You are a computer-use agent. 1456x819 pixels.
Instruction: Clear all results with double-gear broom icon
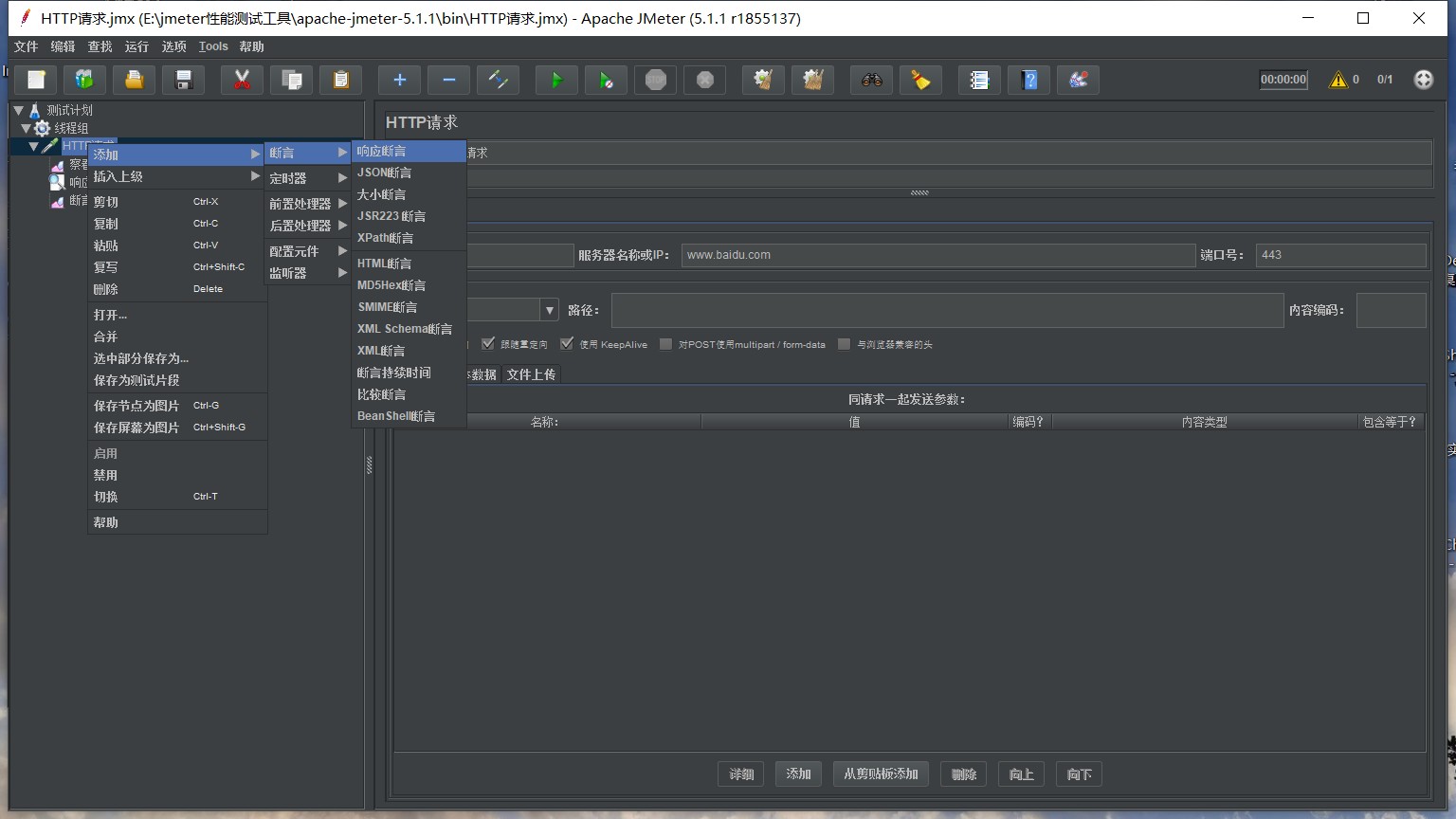point(812,81)
